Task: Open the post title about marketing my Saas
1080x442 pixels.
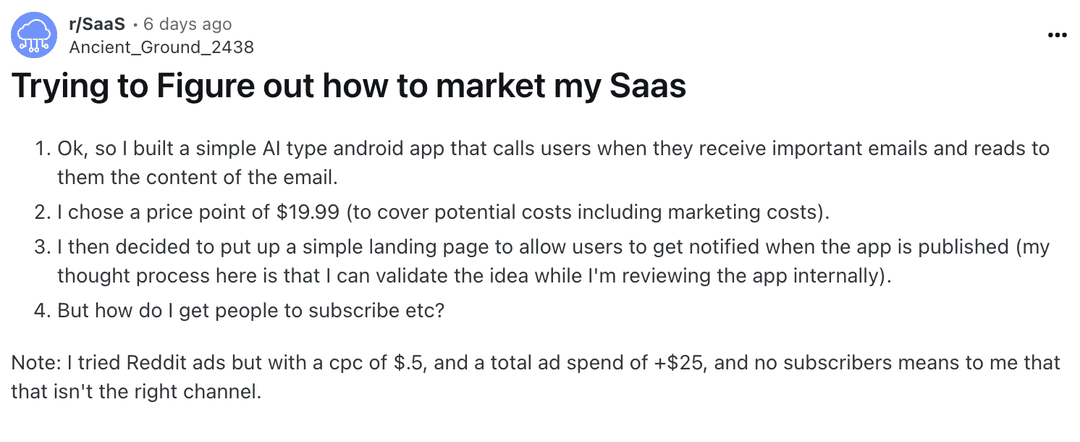Action: click(350, 87)
